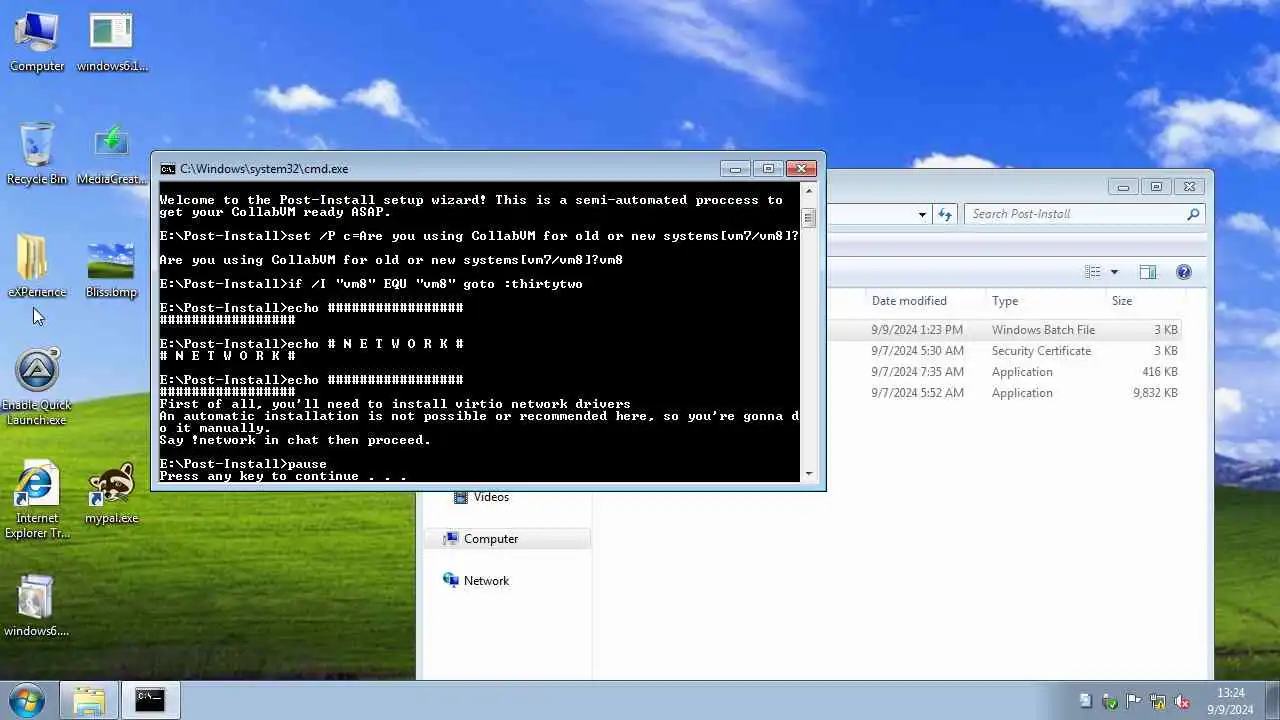The height and width of the screenshot is (720, 1280).
Task: Maximize the Explorer window
Action: (x=1156, y=187)
